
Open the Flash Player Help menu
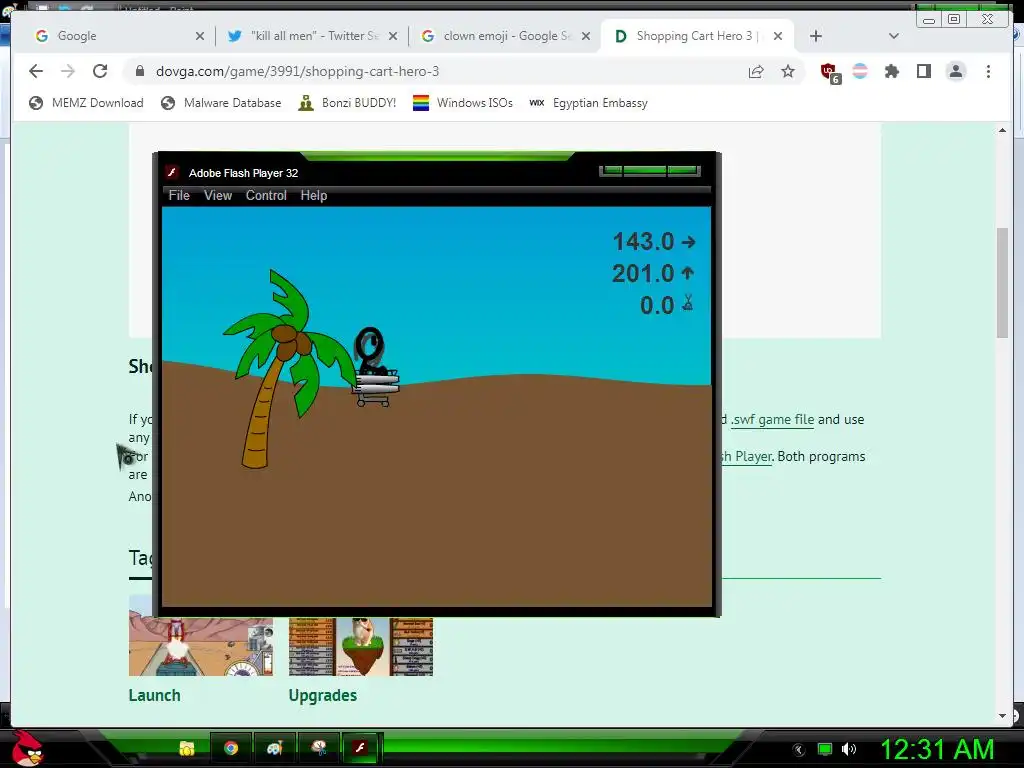click(x=313, y=195)
